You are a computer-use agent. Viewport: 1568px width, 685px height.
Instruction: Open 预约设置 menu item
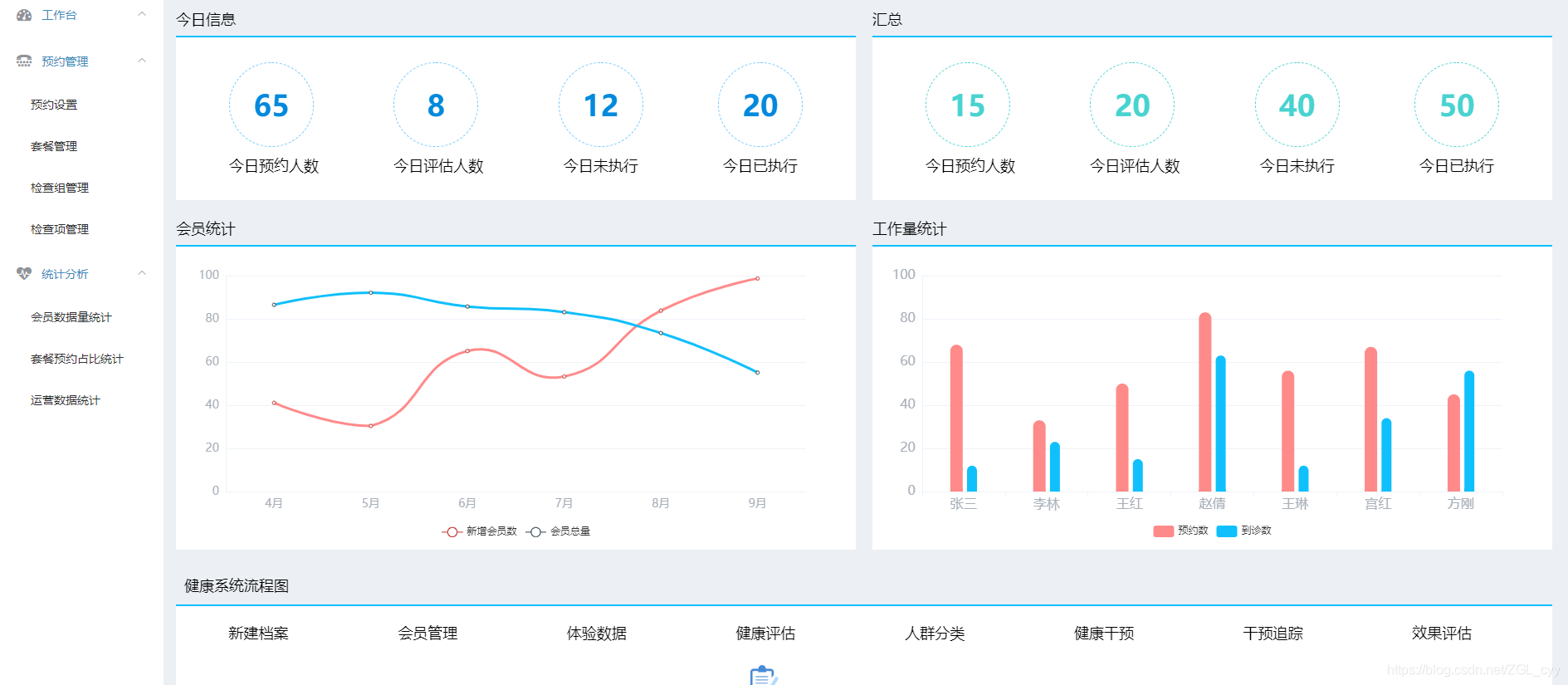(x=54, y=105)
